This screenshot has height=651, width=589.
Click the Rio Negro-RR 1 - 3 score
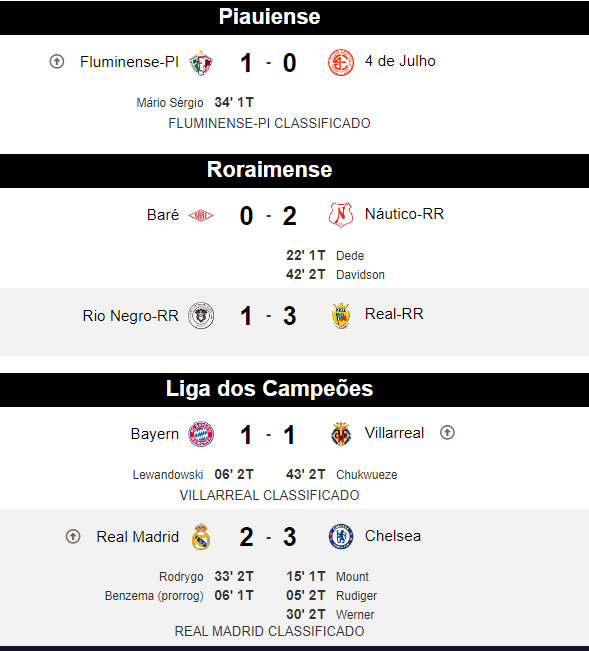tap(268, 316)
